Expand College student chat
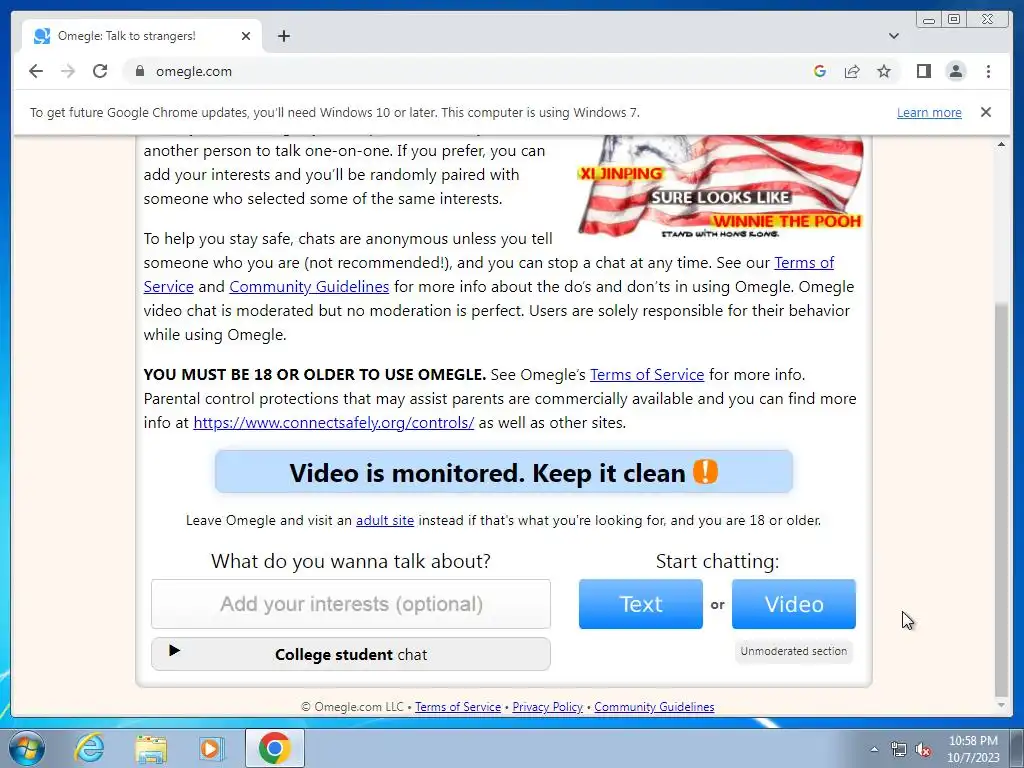This screenshot has width=1024, height=768. pyautogui.click(x=351, y=654)
